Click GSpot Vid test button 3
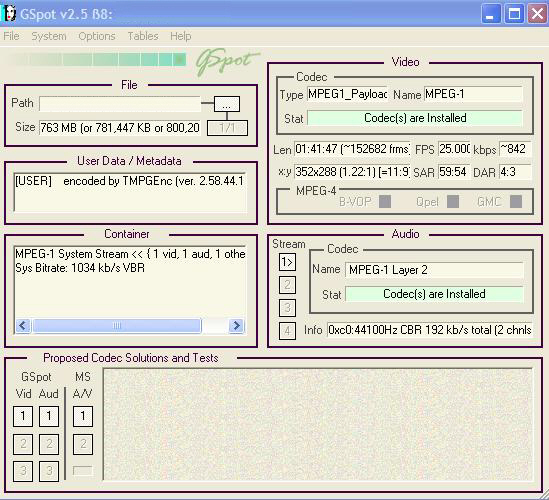This screenshot has width=549, height=500. 23,471
